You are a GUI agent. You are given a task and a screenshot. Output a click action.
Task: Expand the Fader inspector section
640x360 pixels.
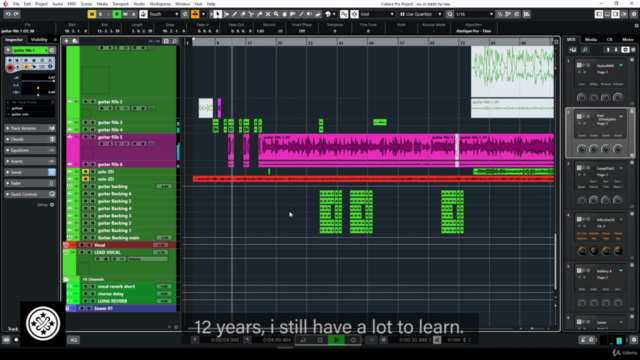click(x=30, y=183)
